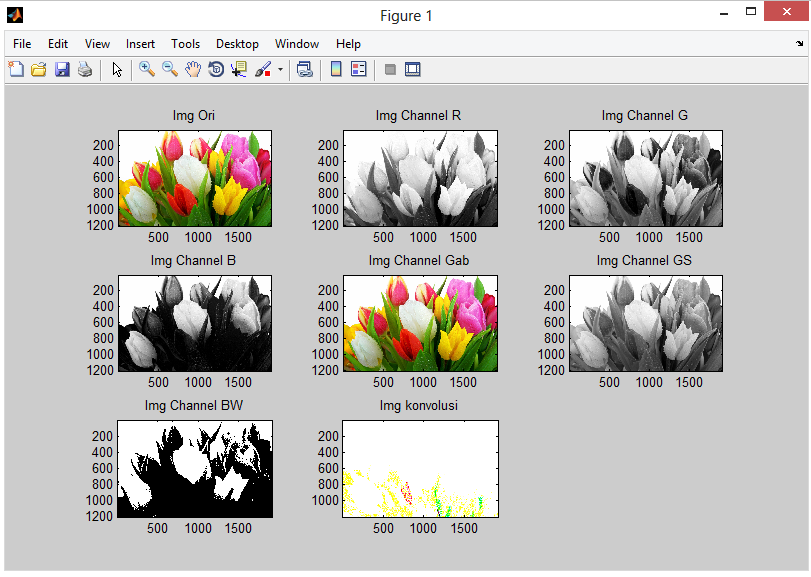Maximize the Figure 1 window

[x=751, y=11]
